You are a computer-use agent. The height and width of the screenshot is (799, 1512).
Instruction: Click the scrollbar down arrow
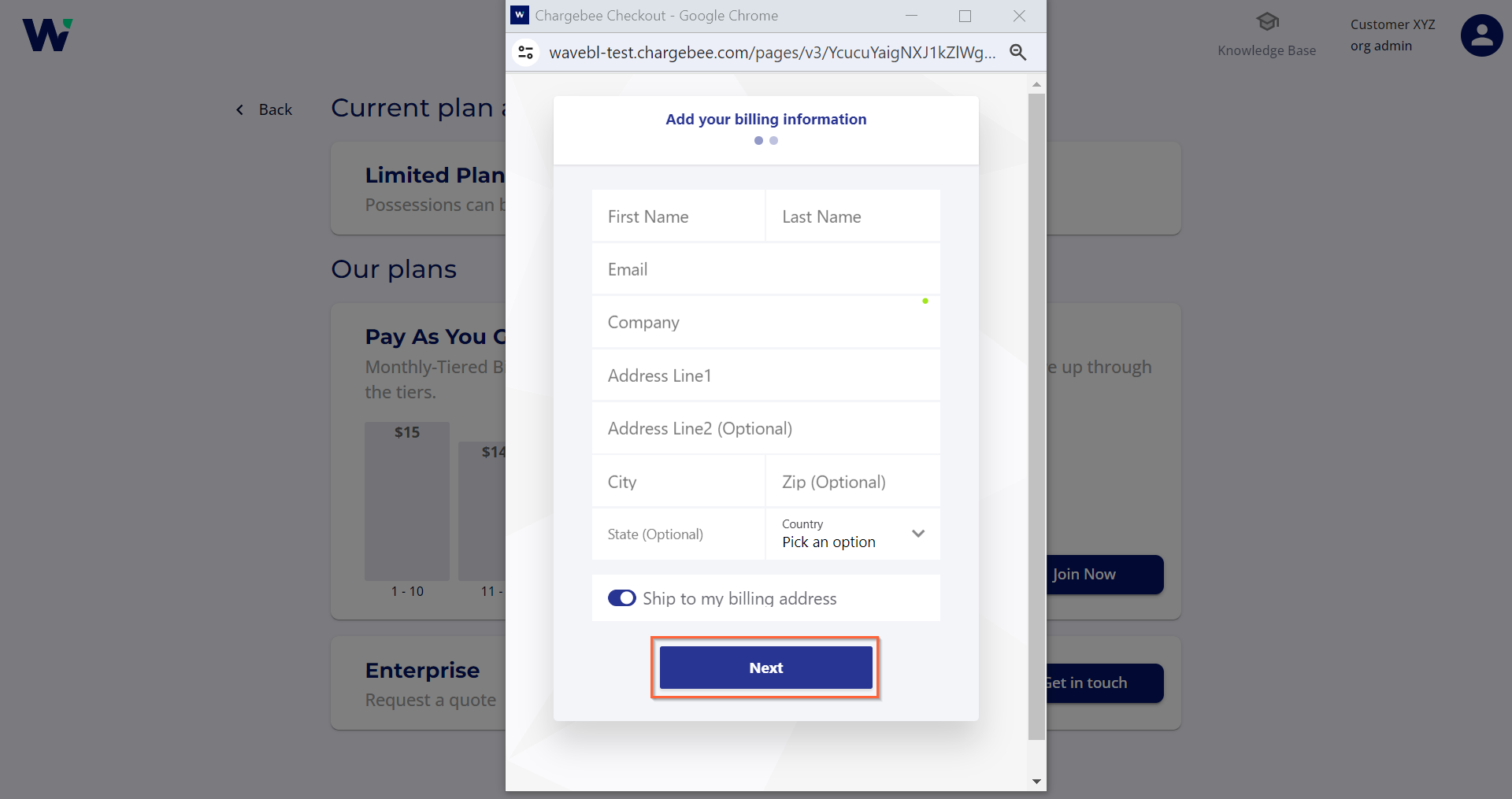coord(1036,782)
